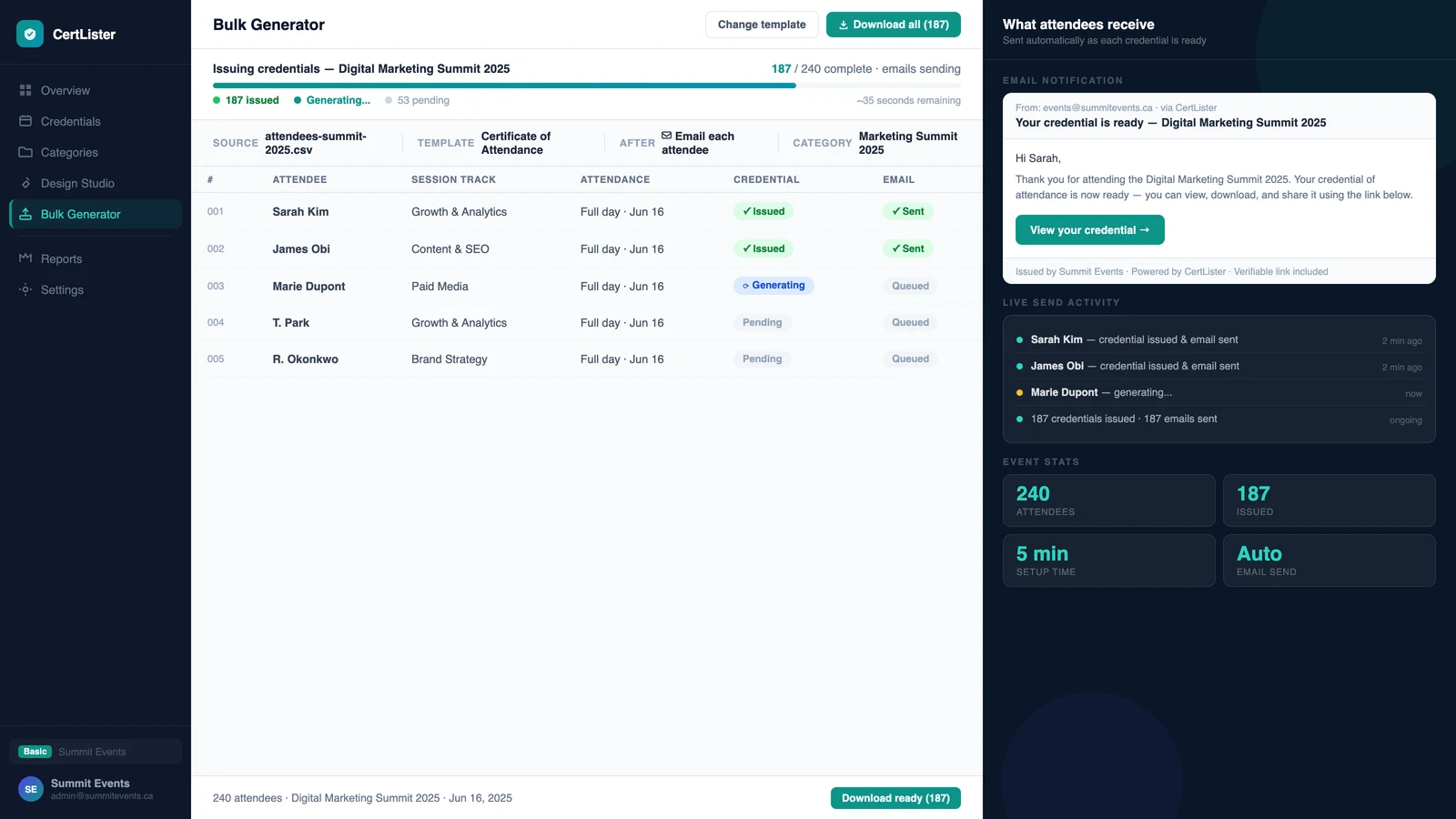The image size is (1456, 819).
Task: Click the Categories folder icon
Action: [25, 152]
